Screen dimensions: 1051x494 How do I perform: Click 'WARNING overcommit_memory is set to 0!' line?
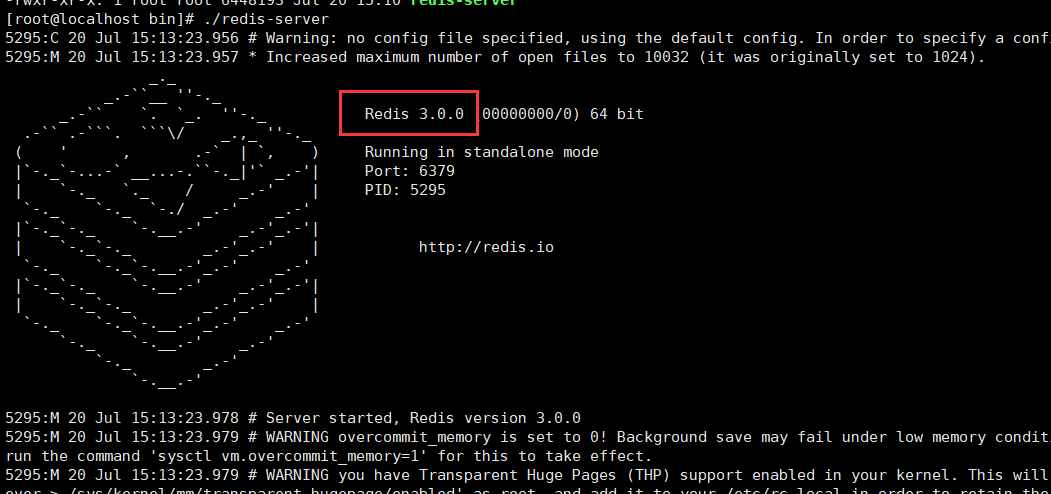526,437
